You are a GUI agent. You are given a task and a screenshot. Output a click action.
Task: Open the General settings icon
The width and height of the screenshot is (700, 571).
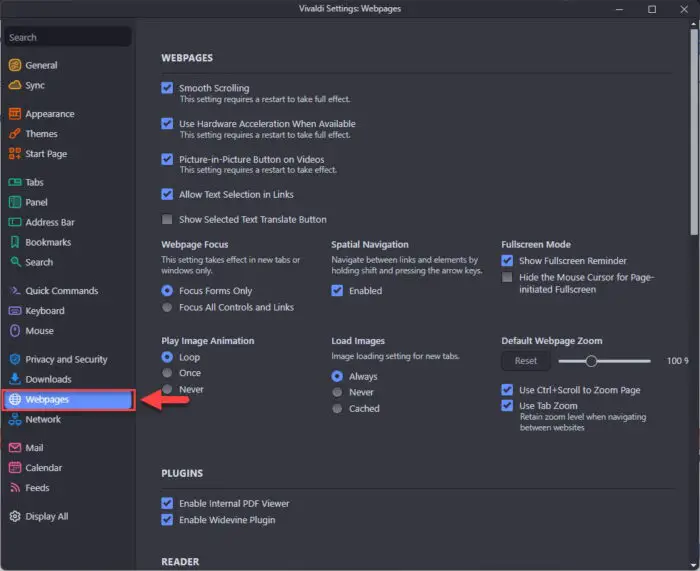15,65
